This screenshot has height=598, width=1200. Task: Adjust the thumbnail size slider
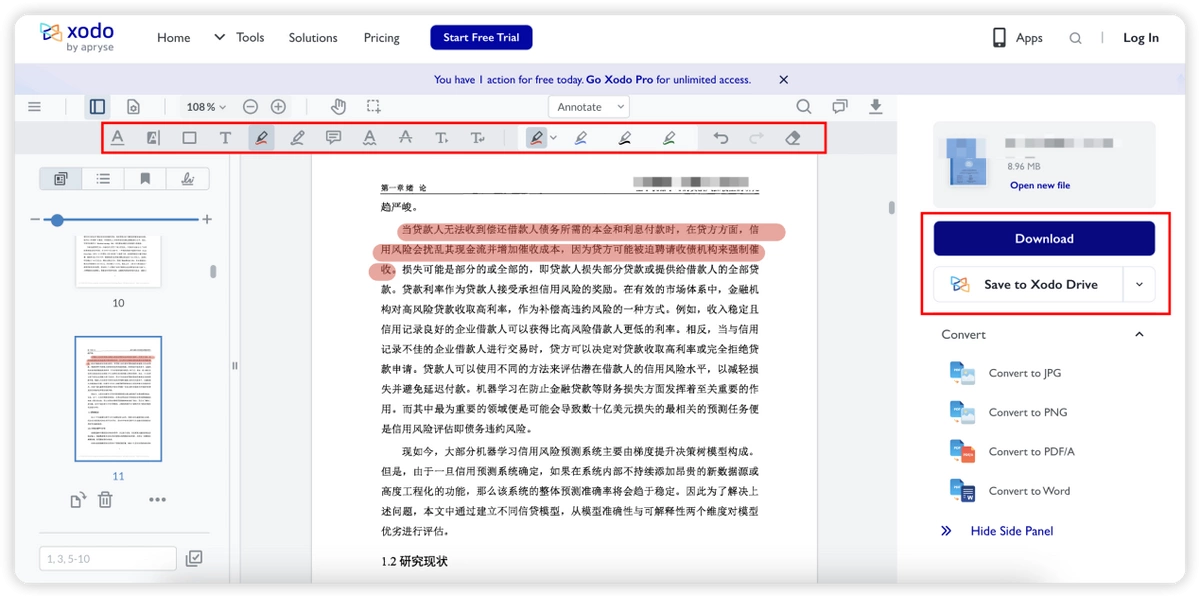click(57, 219)
